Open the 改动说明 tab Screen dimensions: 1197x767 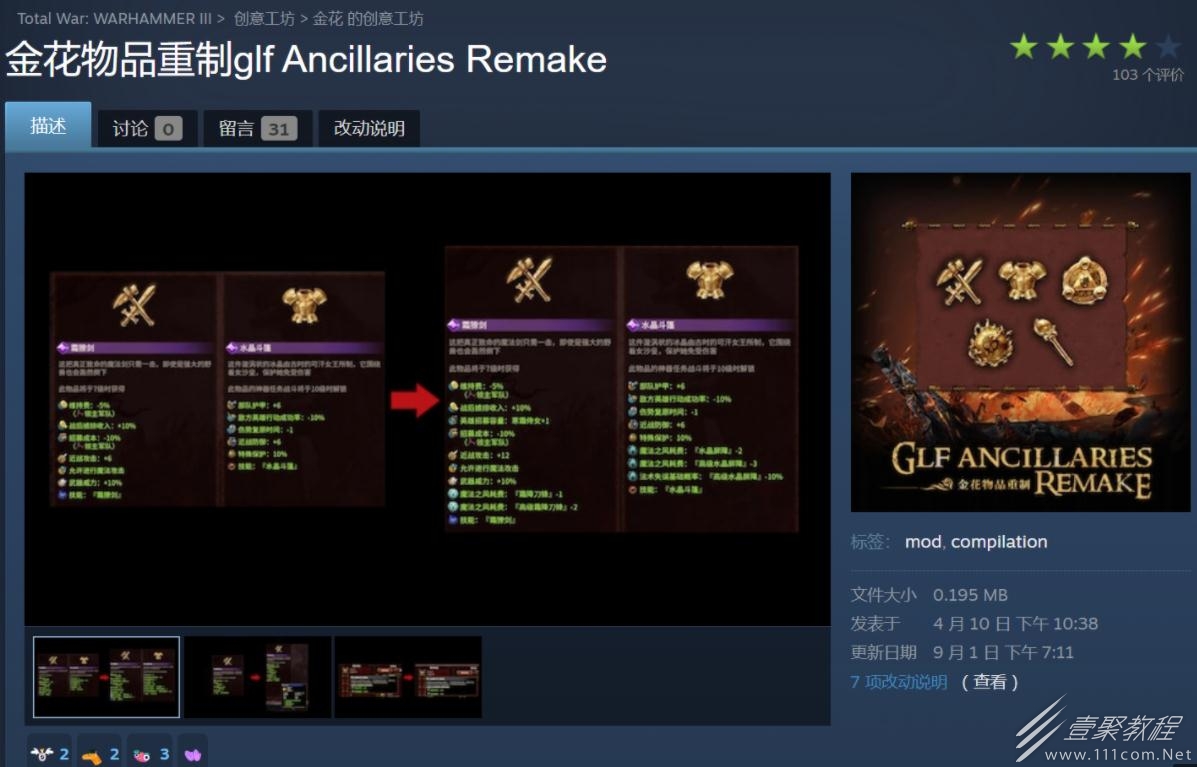(x=369, y=128)
